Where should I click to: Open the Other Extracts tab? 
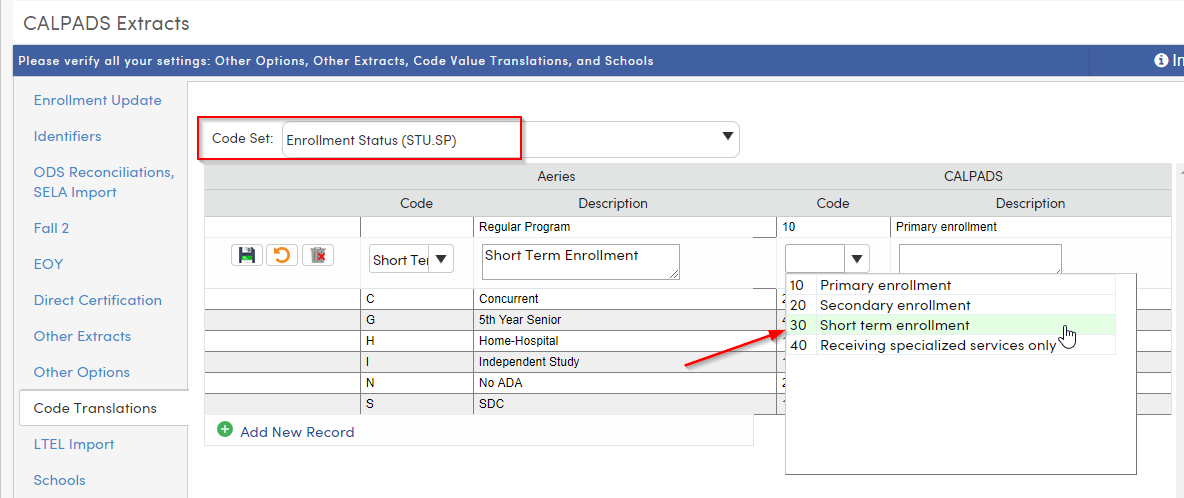pos(82,337)
